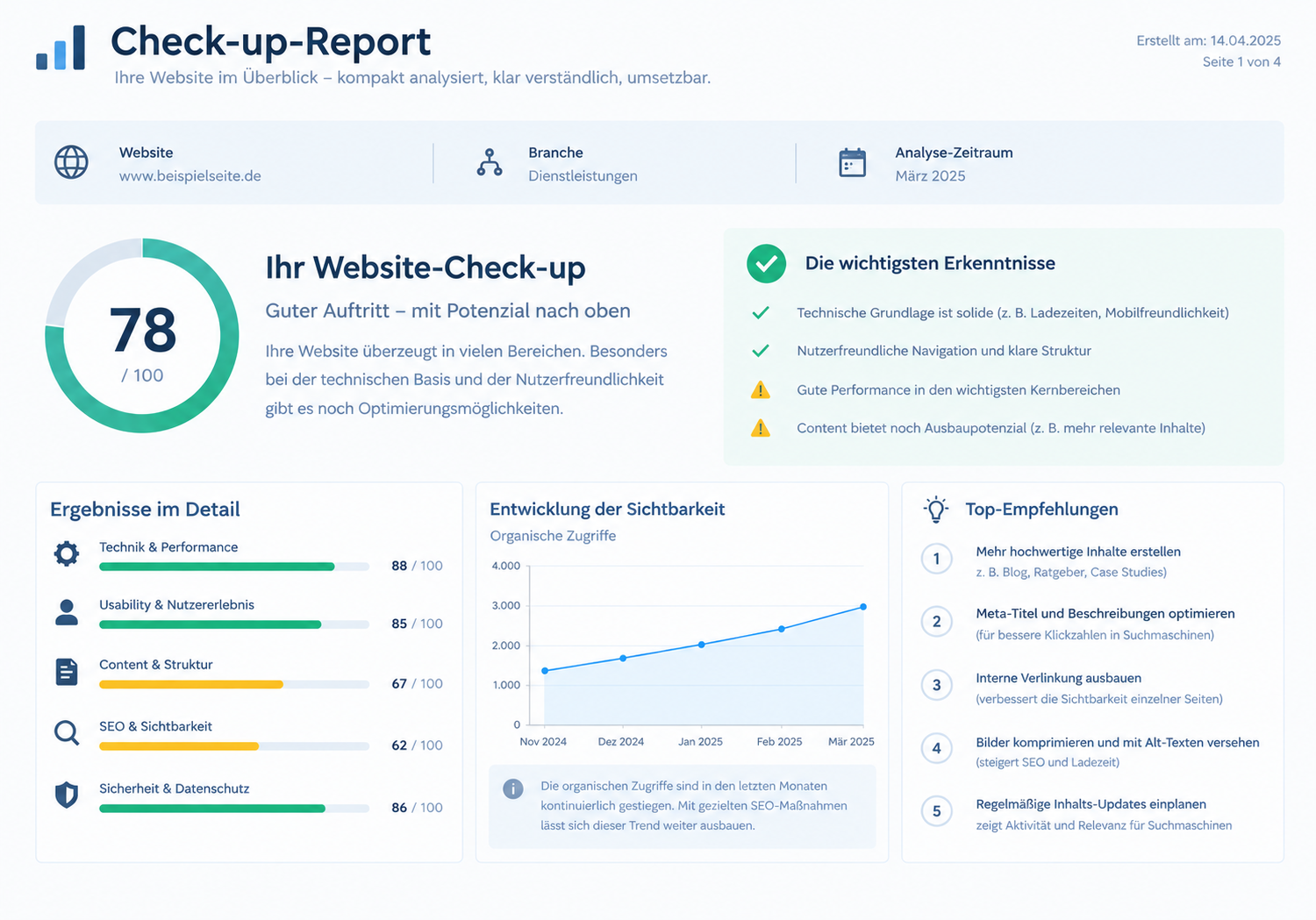Click the bar chart logo icon
The width and height of the screenshot is (1316, 920).
pos(61,47)
